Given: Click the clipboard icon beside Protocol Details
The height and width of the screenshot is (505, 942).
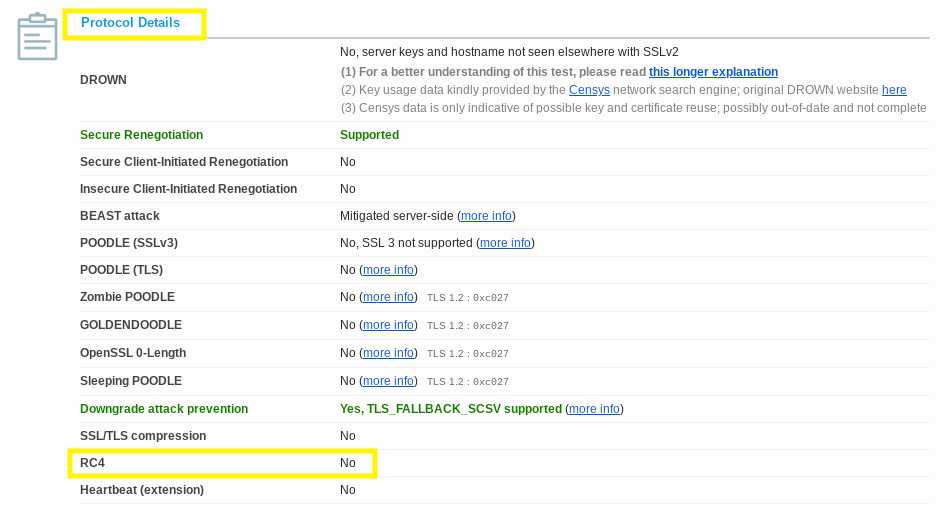Looking at the screenshot, I should click(37, 36).
